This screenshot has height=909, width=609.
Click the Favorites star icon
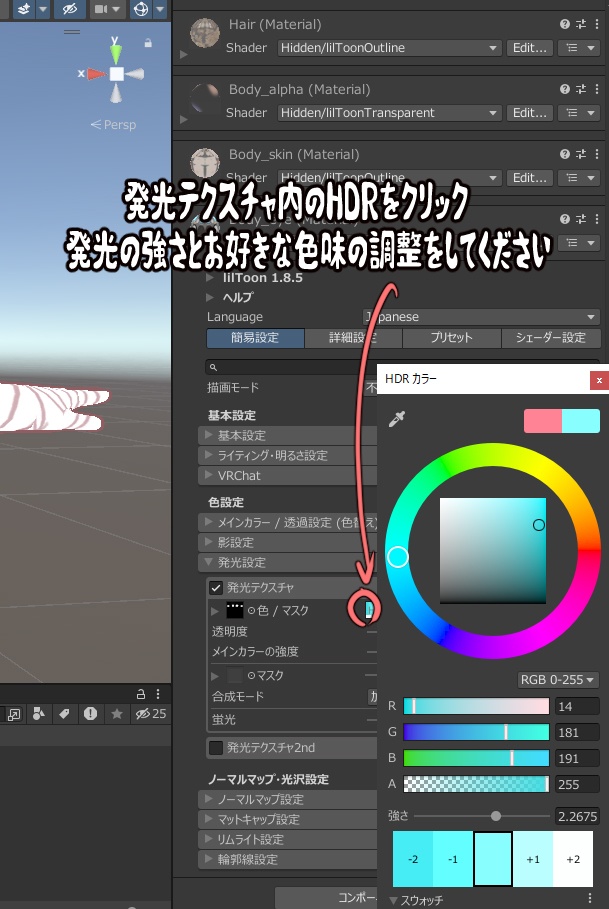click(116, 714)
